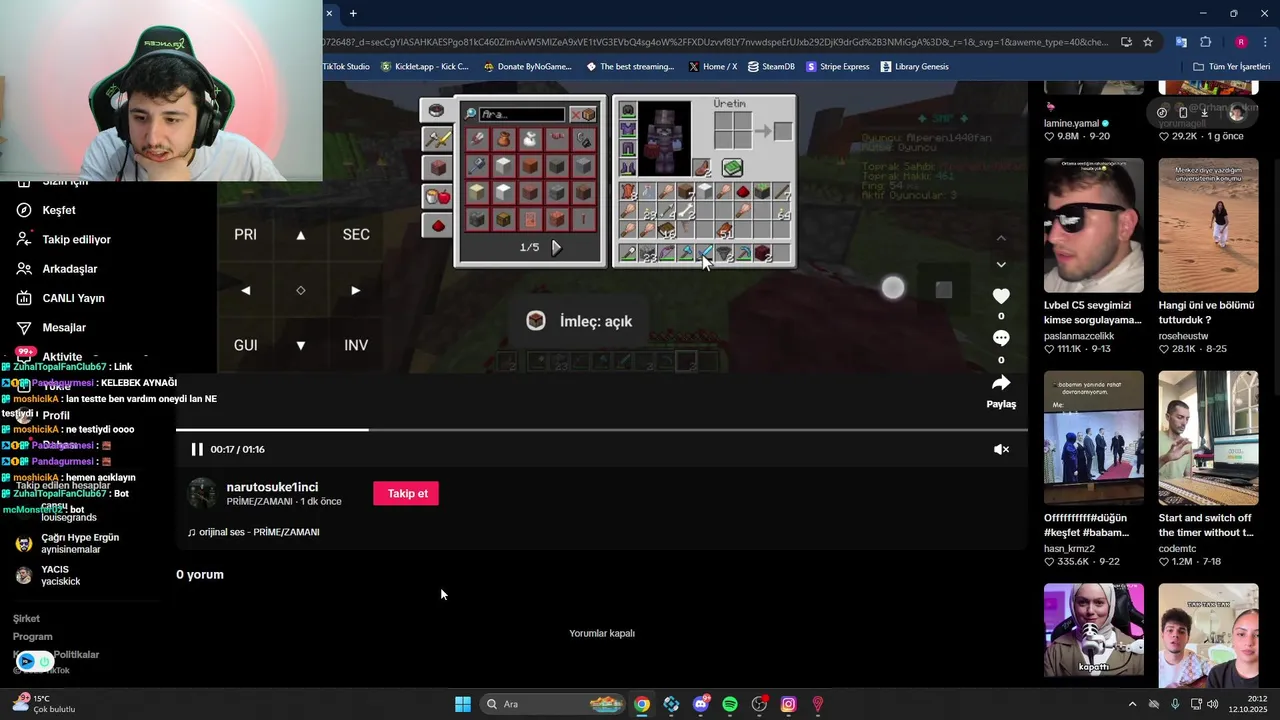Open followed account Çağrı Hype Ergün
Screen dimensions: 1280x720
[x=67, y=543]
